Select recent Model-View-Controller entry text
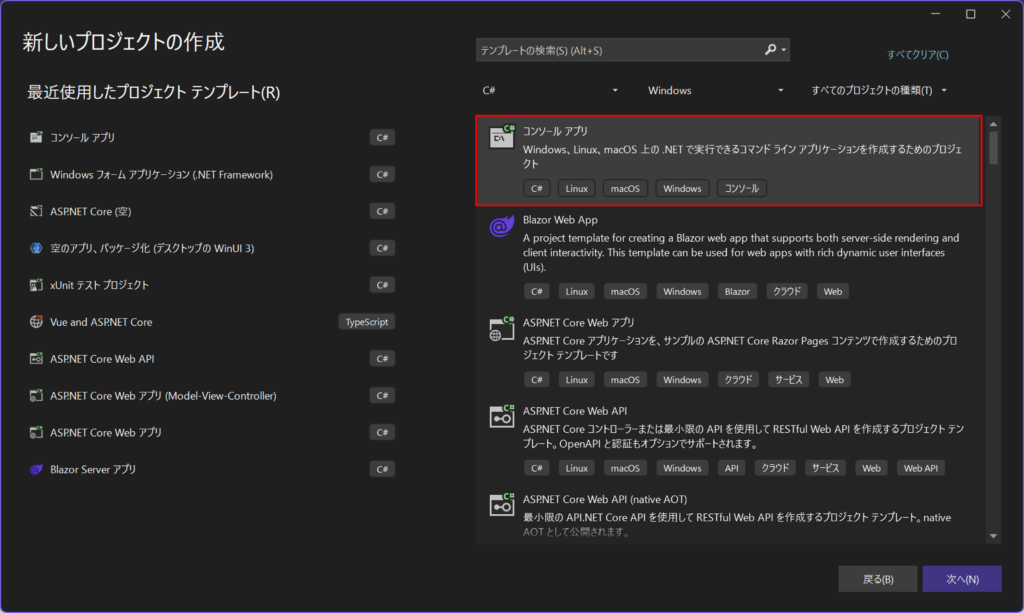This screenshot has width=1024, height=613. (x=163, y=396)
